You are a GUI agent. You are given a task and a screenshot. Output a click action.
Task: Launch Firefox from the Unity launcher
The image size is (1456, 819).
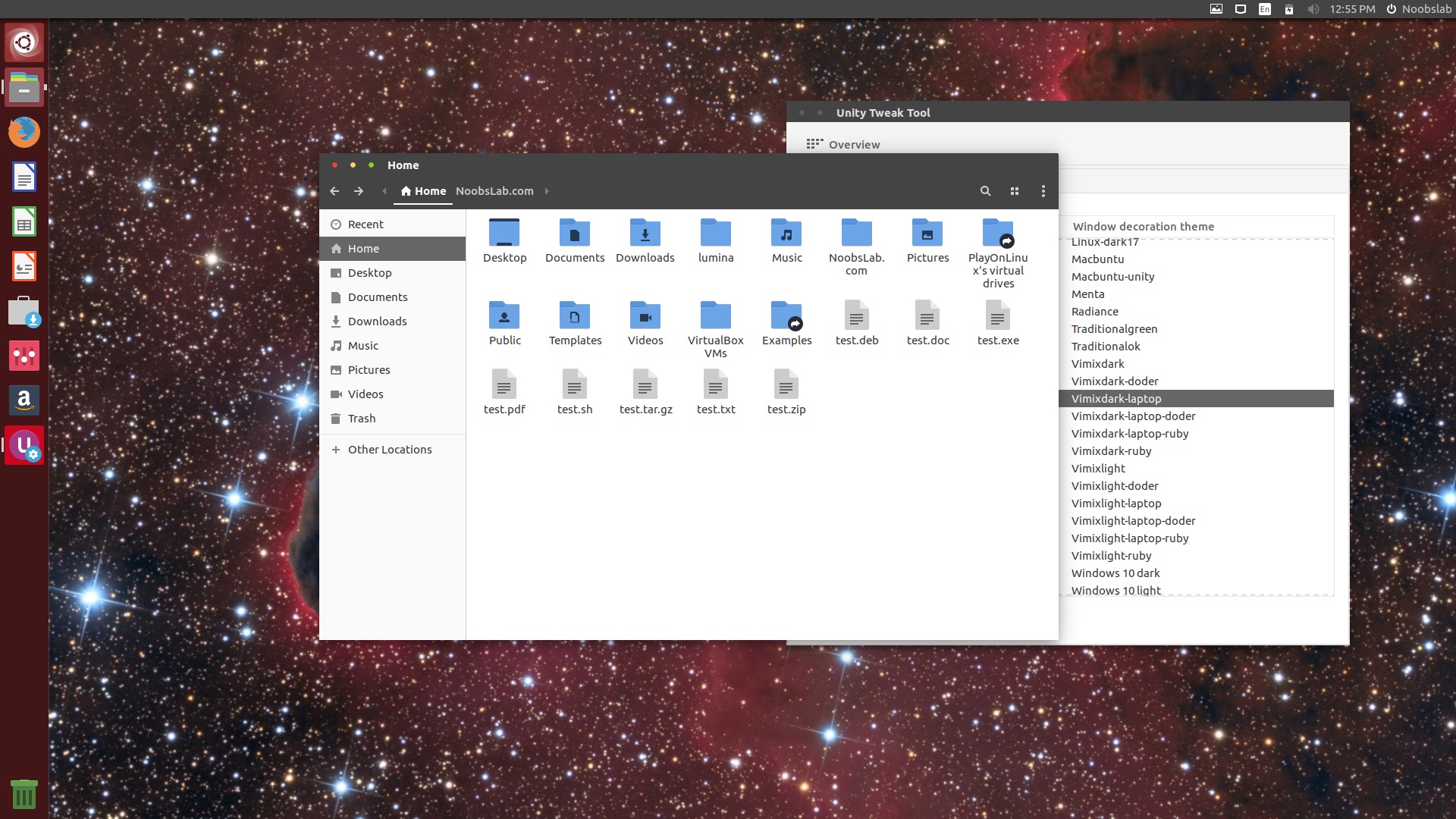tap(24, 132)
